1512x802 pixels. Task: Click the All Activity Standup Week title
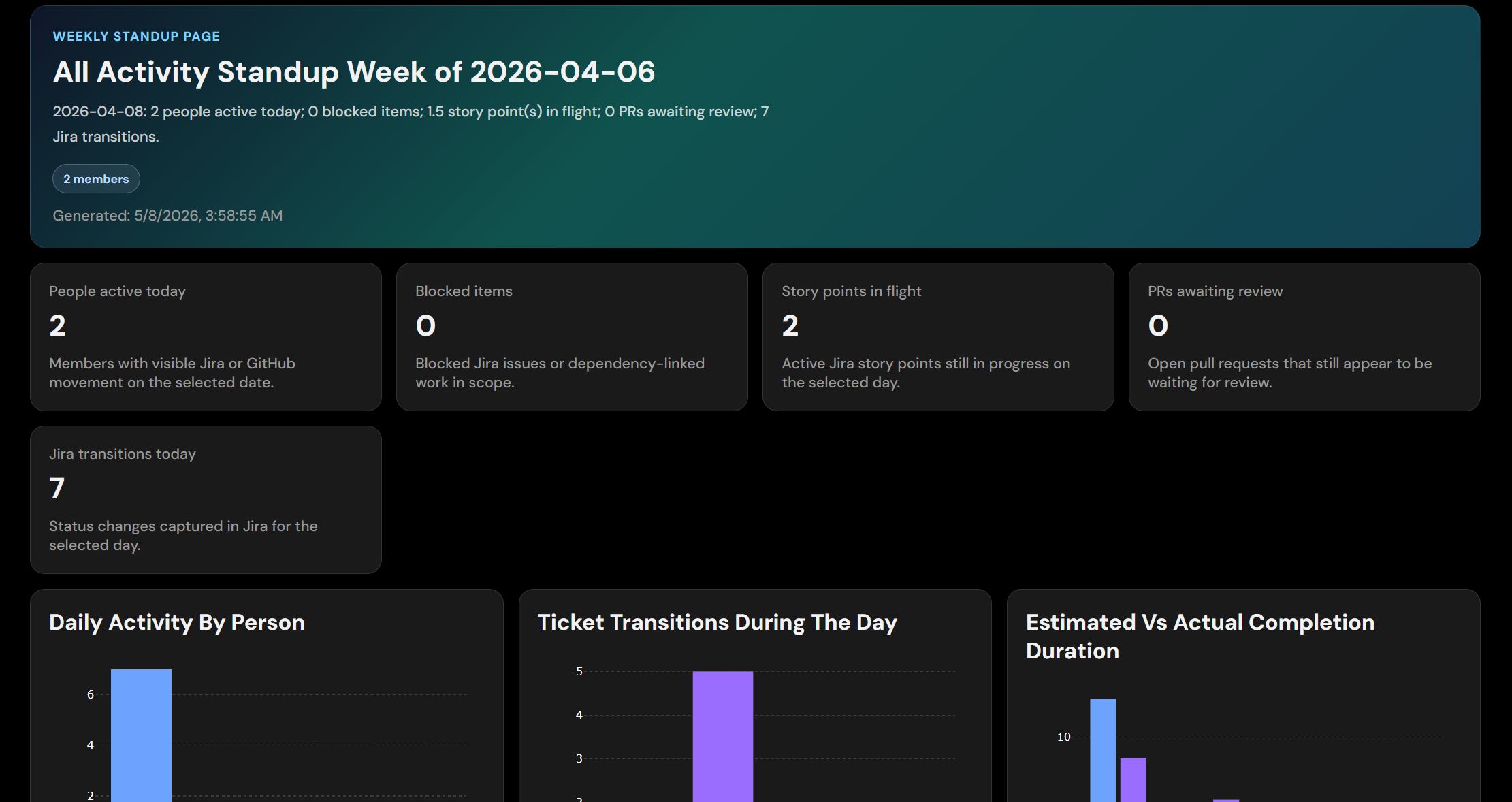click(x=354, y=71)
